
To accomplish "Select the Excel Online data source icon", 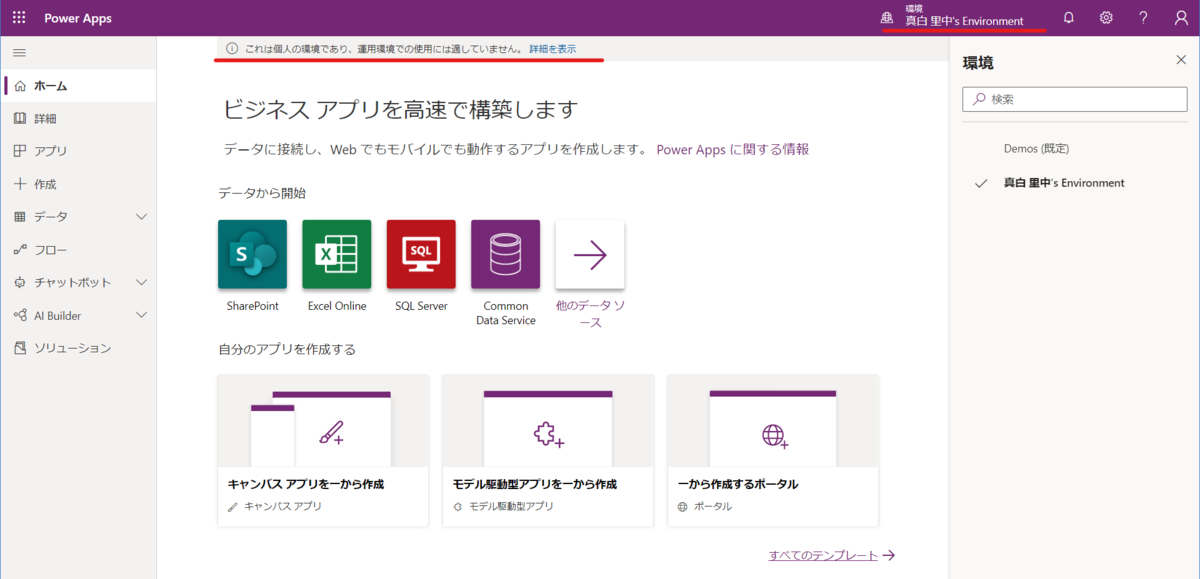I will 336,254.
